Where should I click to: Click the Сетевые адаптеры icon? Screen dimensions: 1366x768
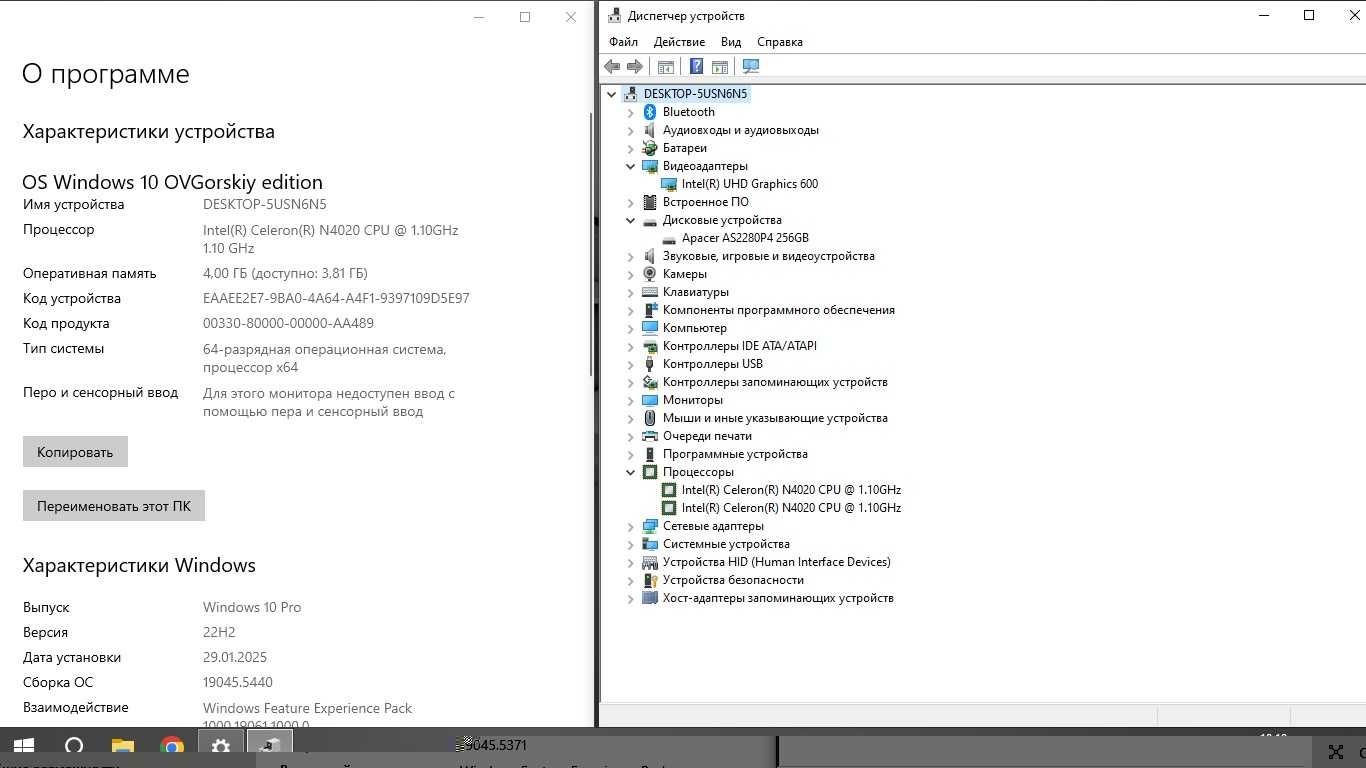pyautogui.click(x=650, y=526)
